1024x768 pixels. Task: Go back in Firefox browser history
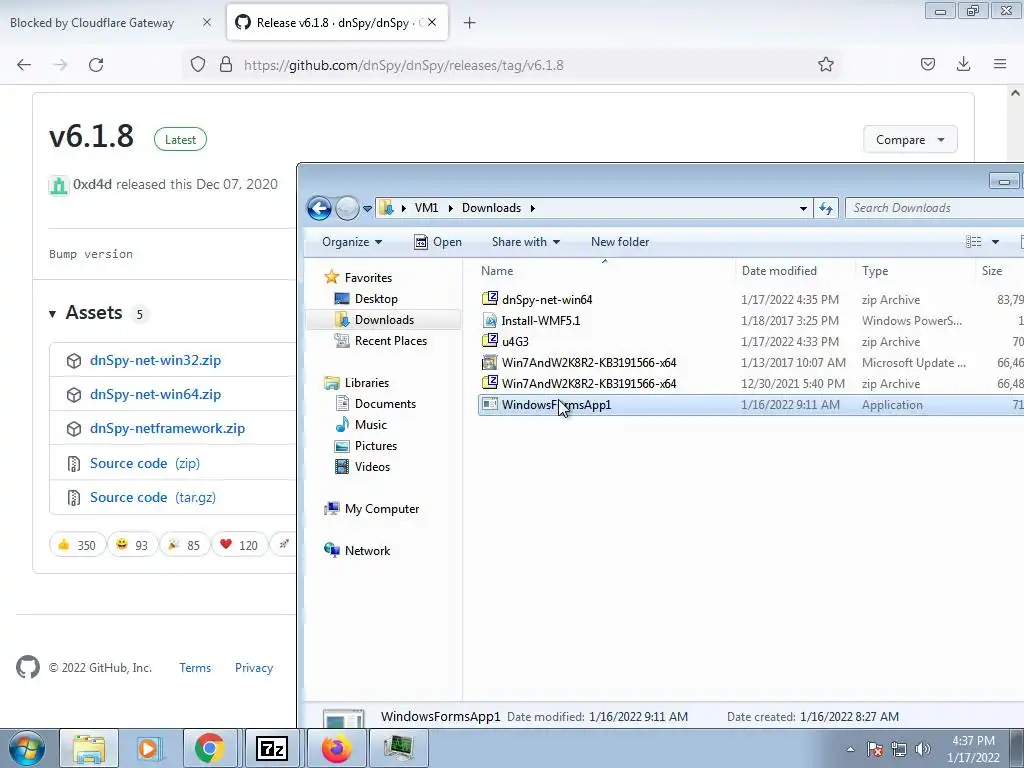pos(24,65)
